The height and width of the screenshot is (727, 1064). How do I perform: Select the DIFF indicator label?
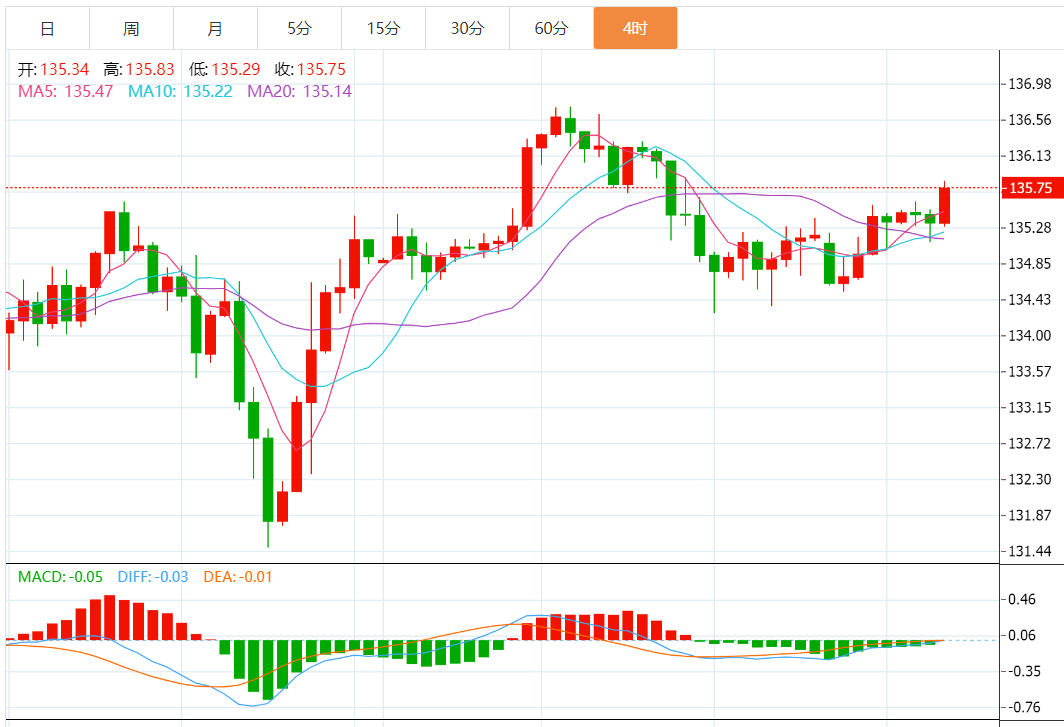(152, 577)
